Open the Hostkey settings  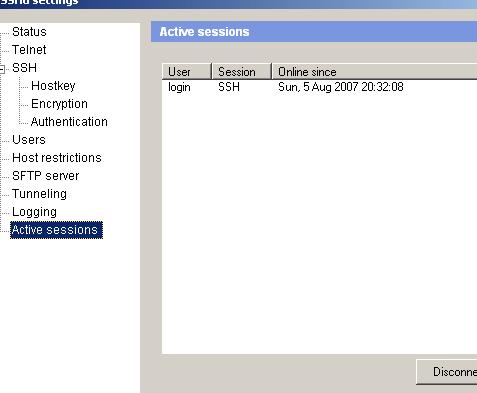[53, 86]
